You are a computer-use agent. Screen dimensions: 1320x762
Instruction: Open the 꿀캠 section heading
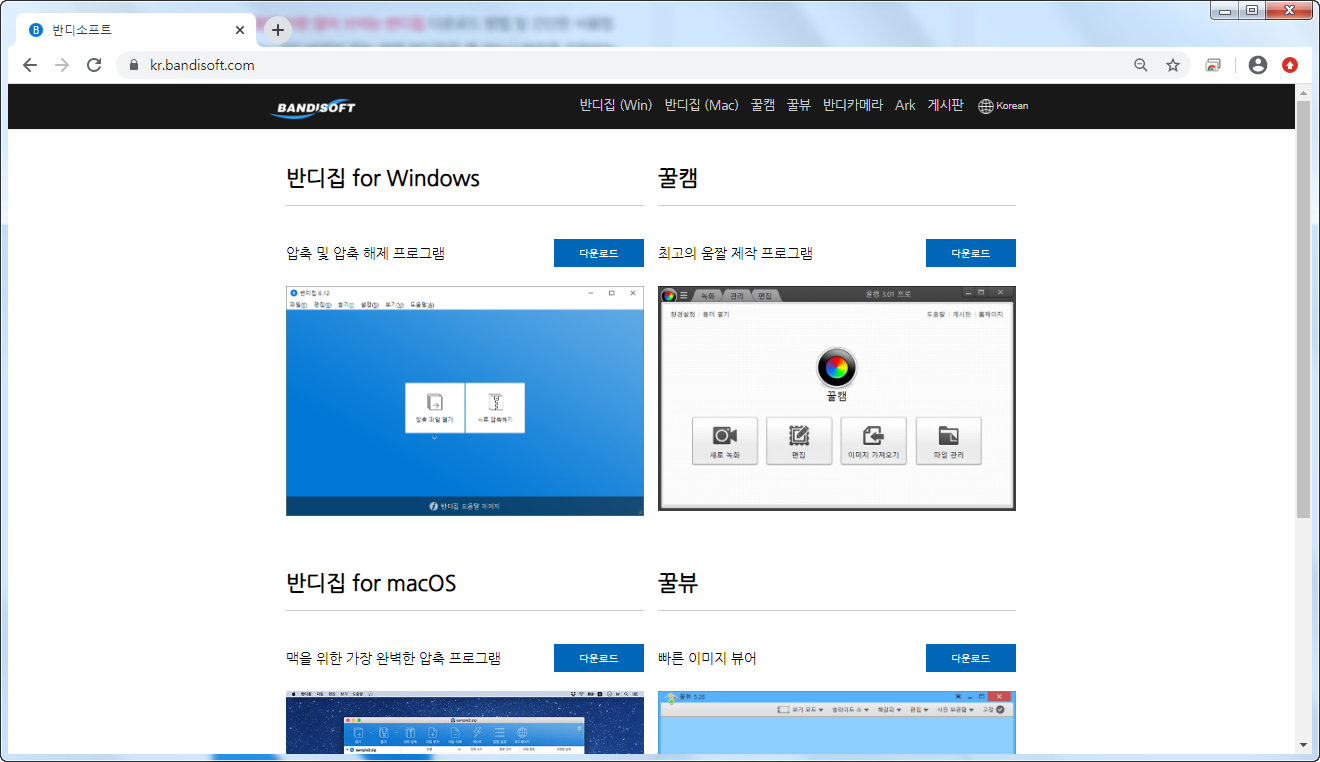[678, 178]
